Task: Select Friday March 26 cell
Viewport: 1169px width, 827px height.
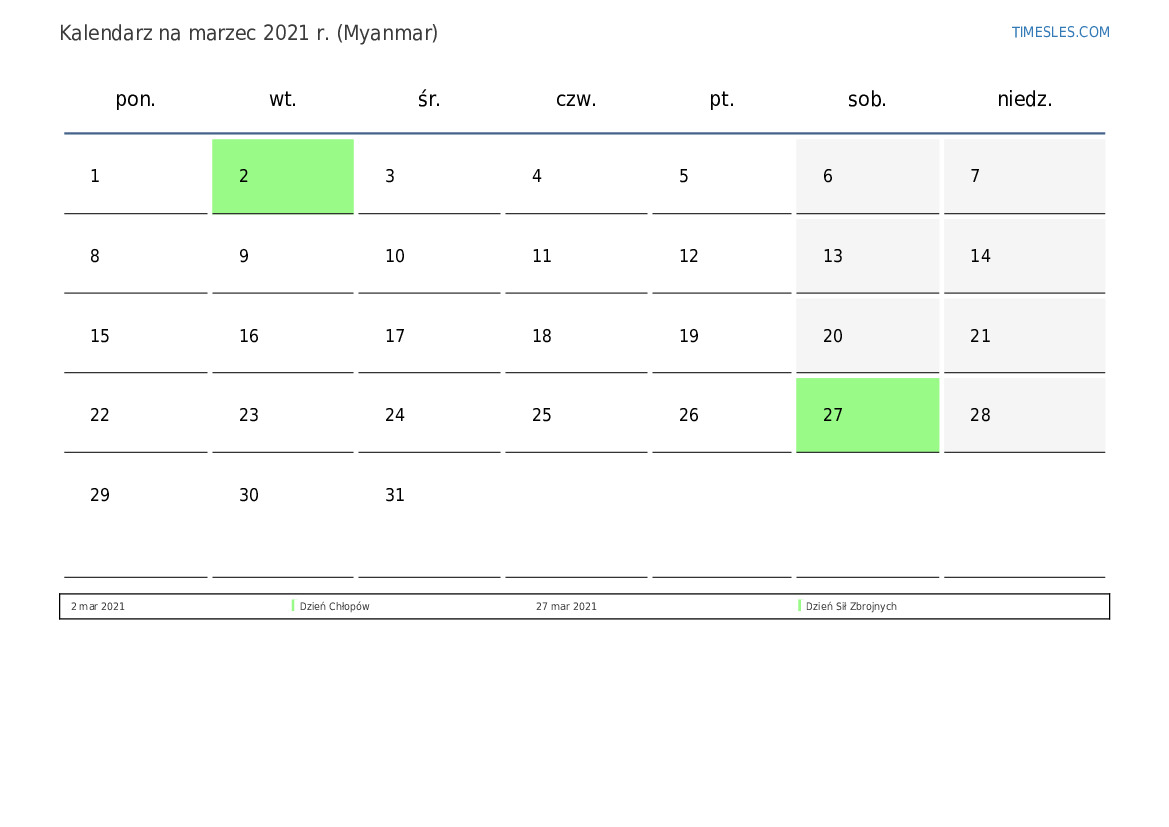Action: [721, 415]
